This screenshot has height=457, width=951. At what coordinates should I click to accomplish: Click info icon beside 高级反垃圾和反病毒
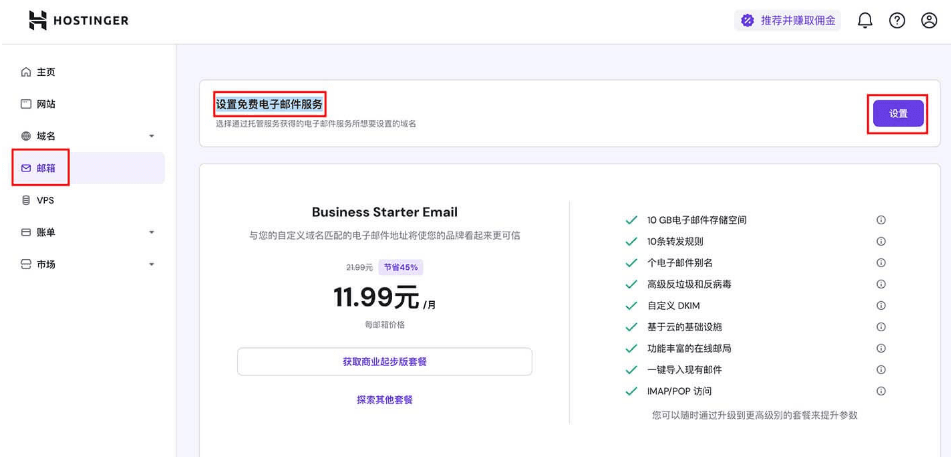[881, 284]
